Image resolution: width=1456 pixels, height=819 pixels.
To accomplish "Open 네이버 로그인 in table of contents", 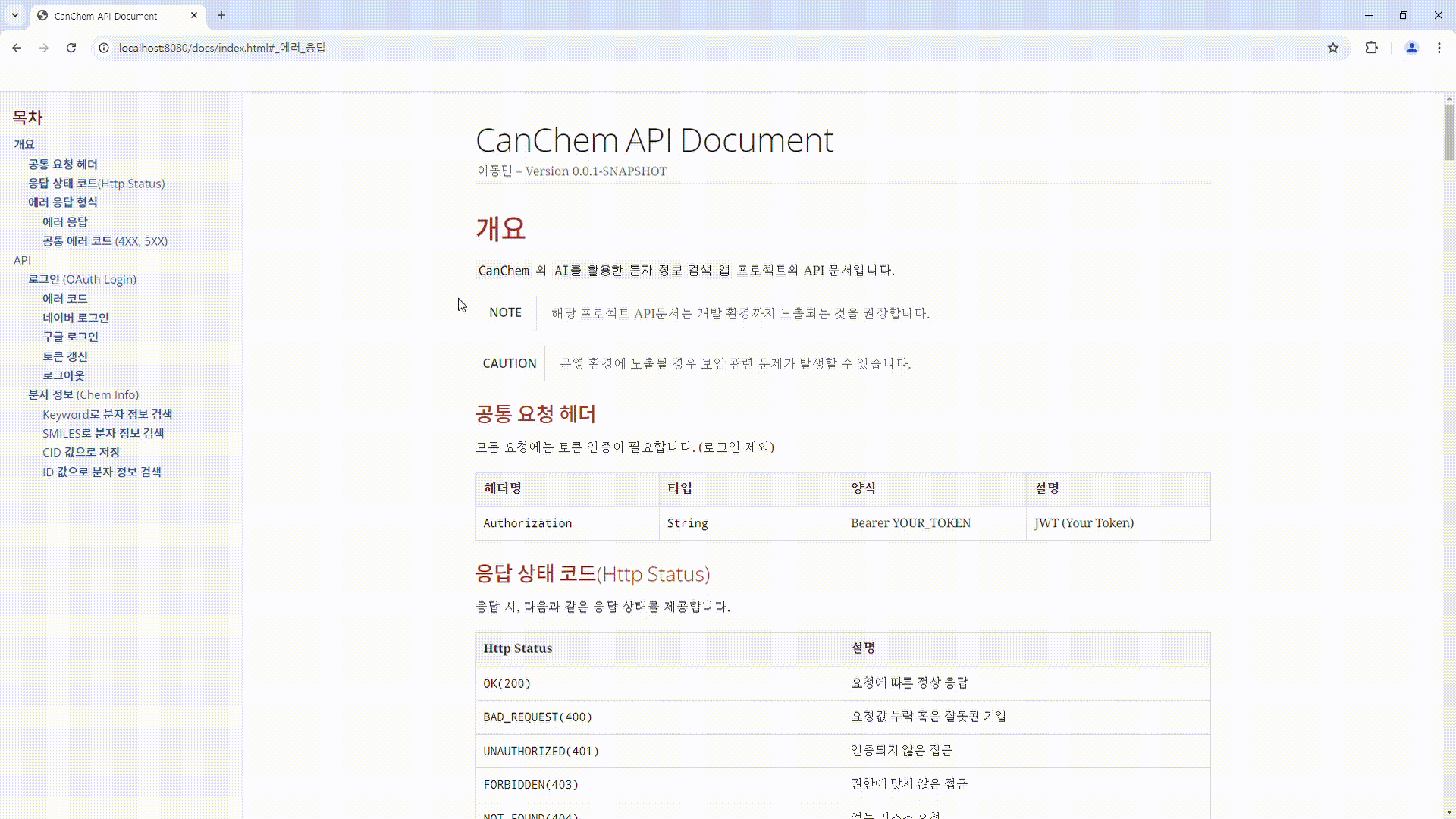I will [76, 318].
